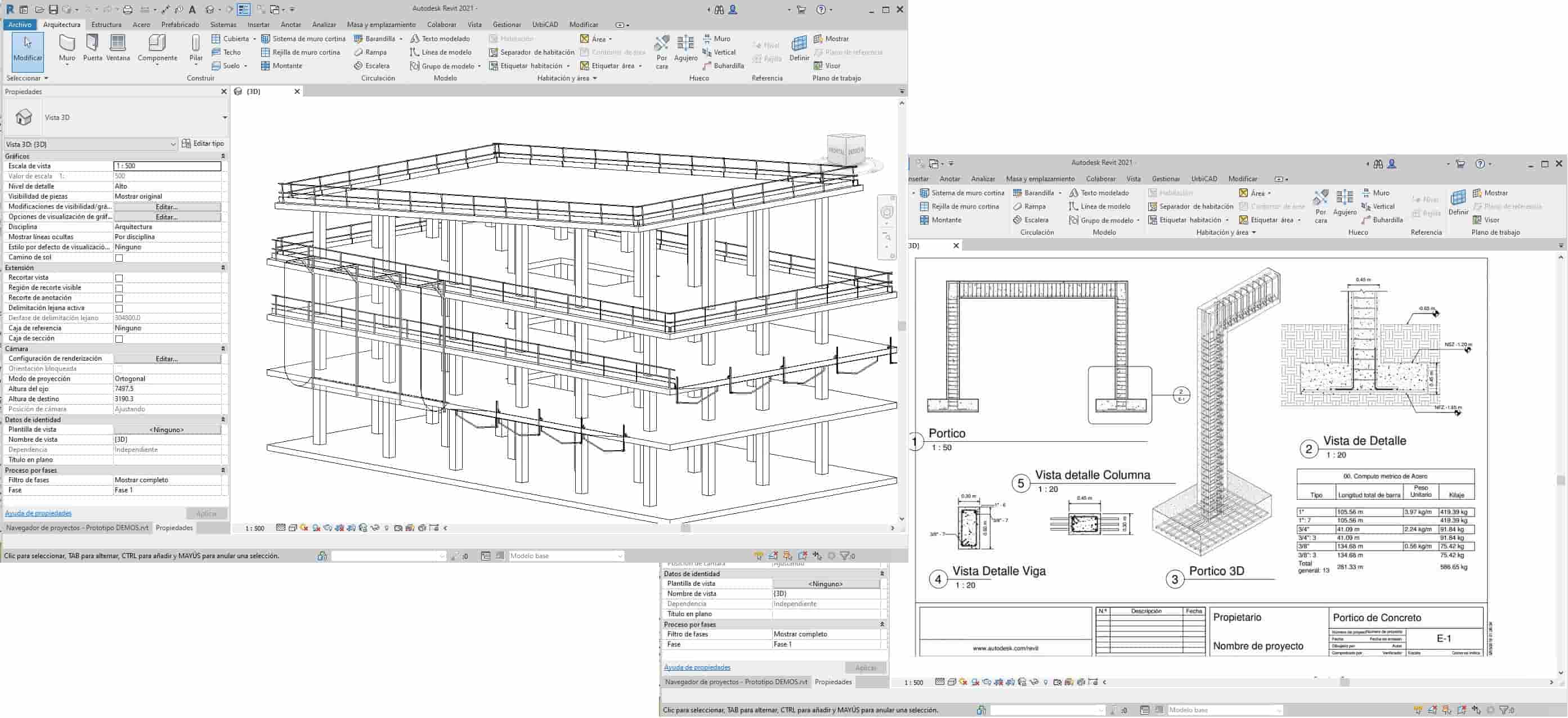This screenshot has height=718, width=1568.
Task: Choose the Muro wall tool
Action: pos(67,50)
